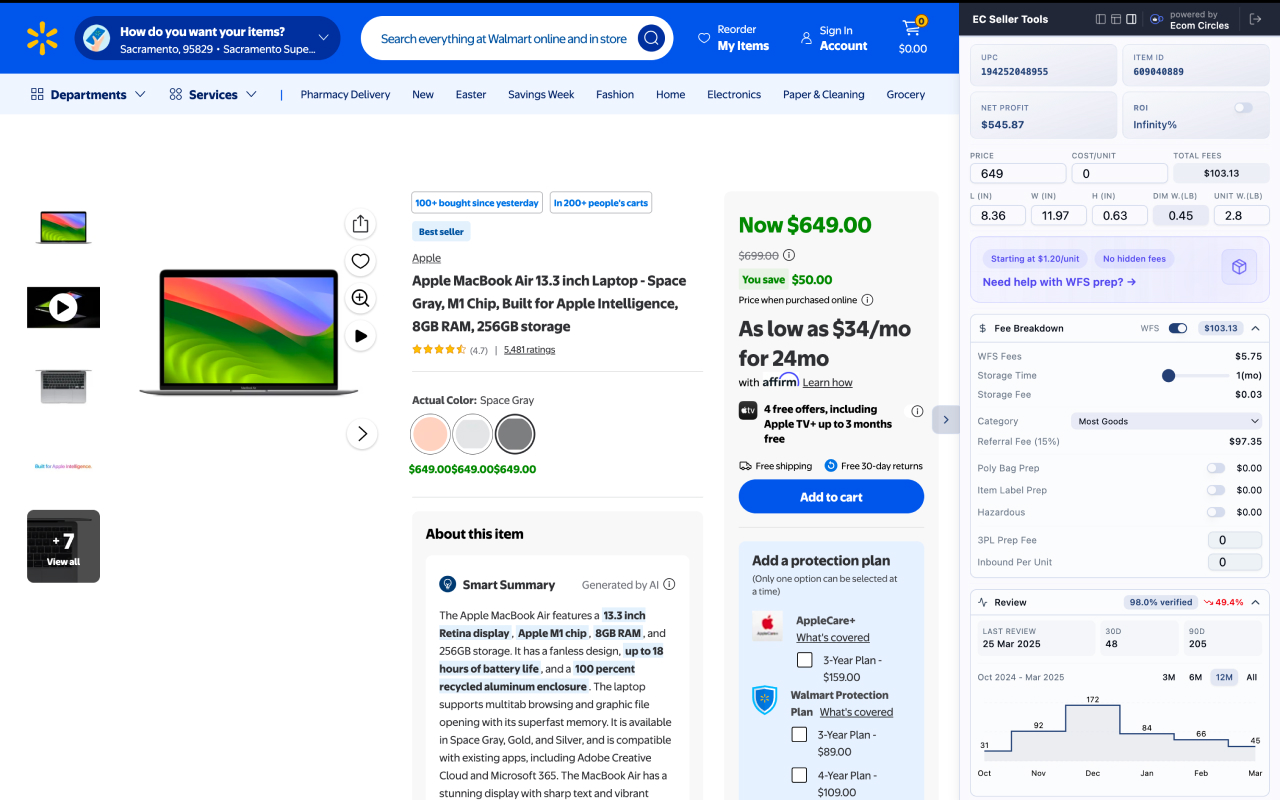Add the MacBook to favorites via heart icon
The image size is (1280, 800).
360,261
